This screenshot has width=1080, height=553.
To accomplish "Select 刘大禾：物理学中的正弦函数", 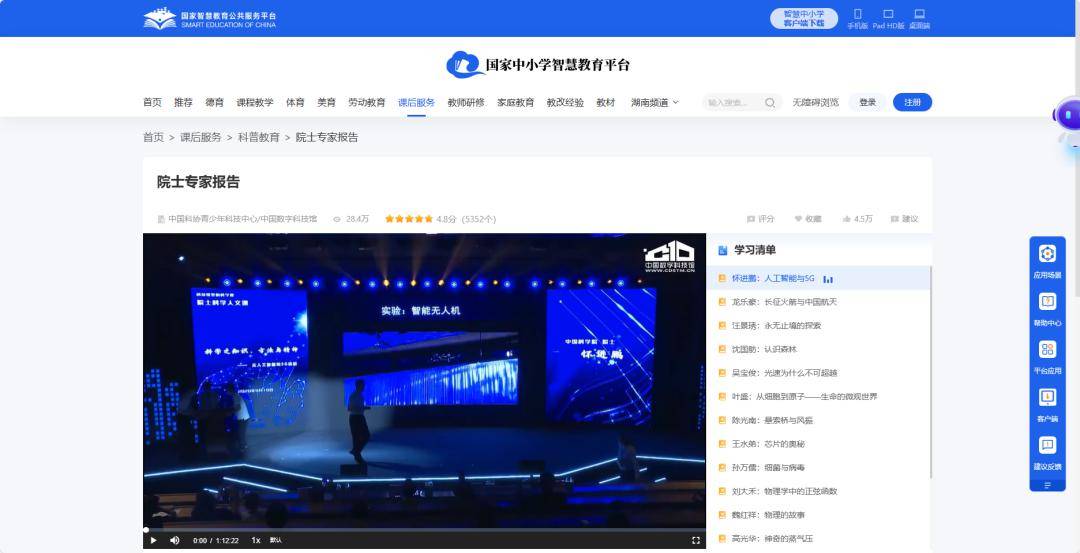I will click(x=818, y=491).
